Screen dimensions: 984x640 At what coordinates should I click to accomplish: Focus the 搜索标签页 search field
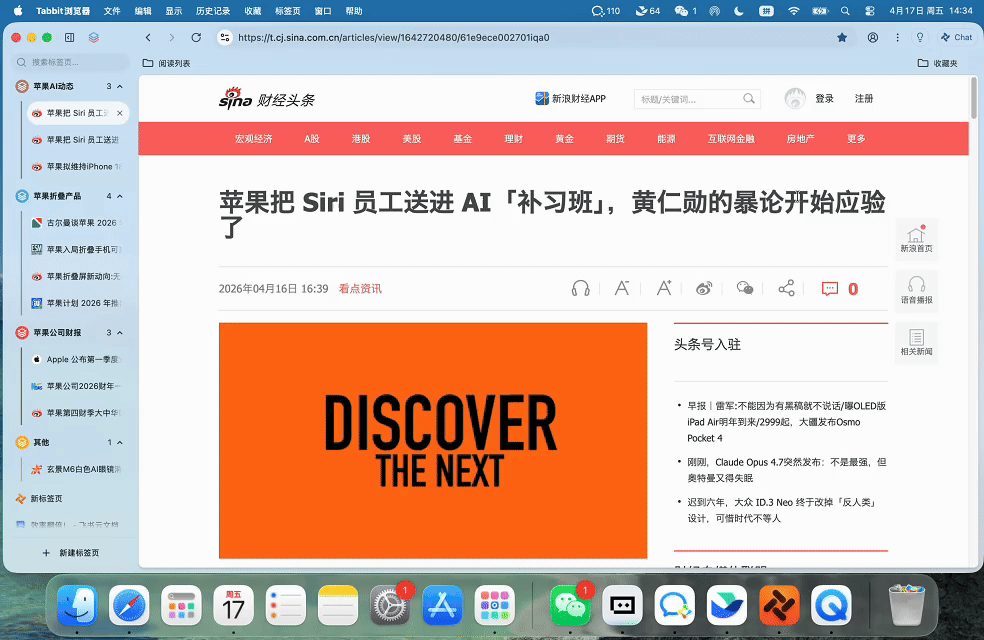[x=70, y=62]
